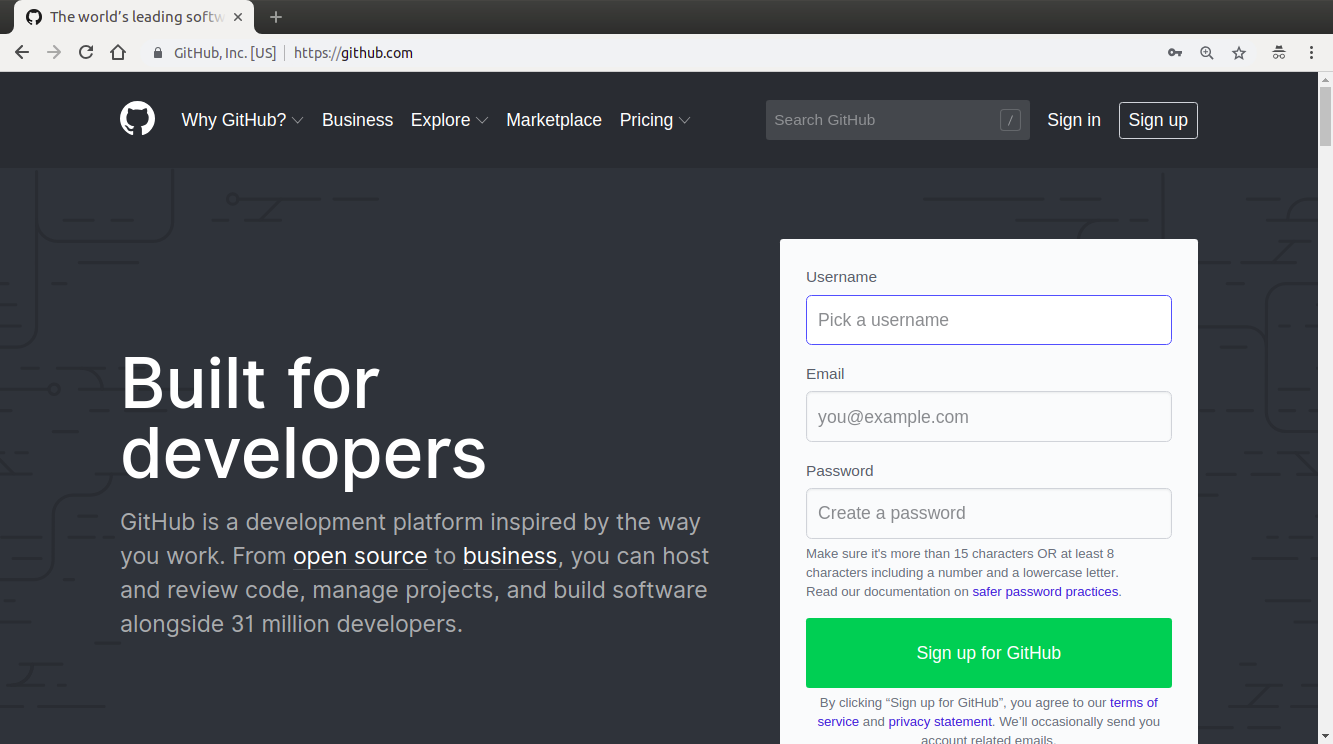Click the incognito extension icon

tap(1278, 53)
